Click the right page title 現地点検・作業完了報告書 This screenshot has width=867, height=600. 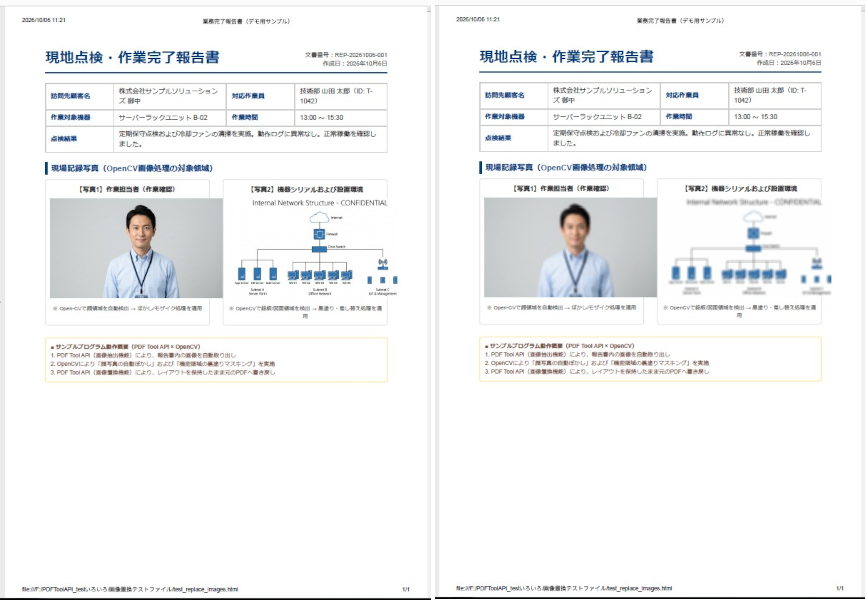pyautogui.click(x=566, y=56)
